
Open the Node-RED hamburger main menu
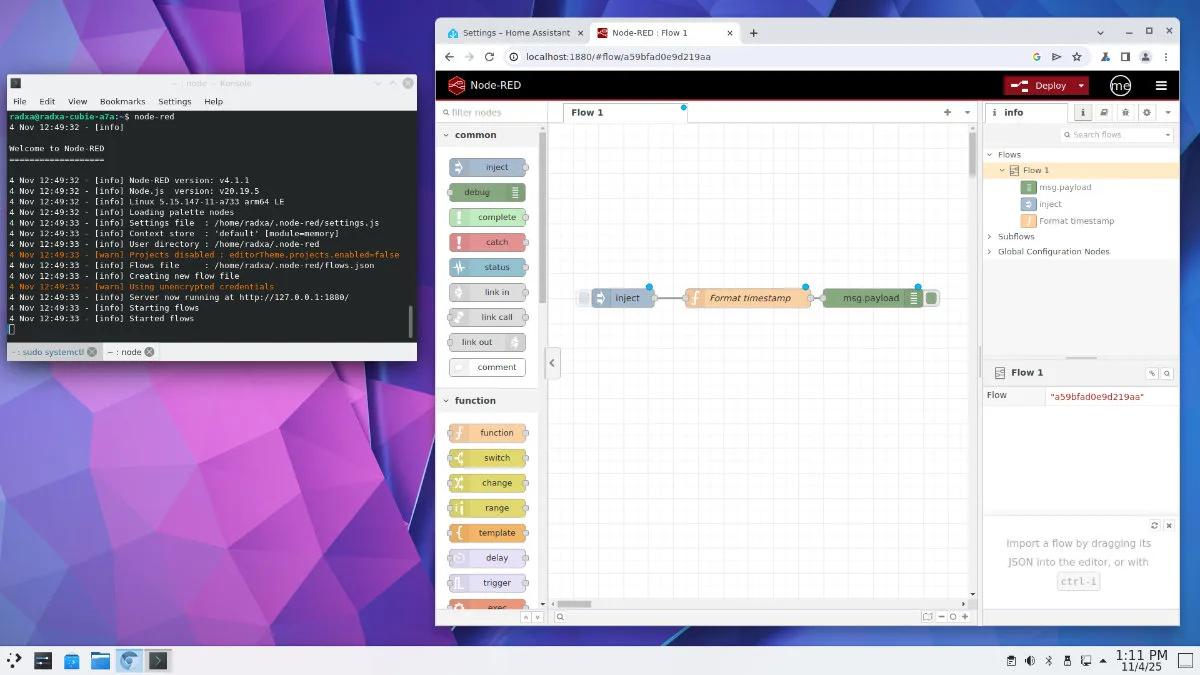[1161, 86]
